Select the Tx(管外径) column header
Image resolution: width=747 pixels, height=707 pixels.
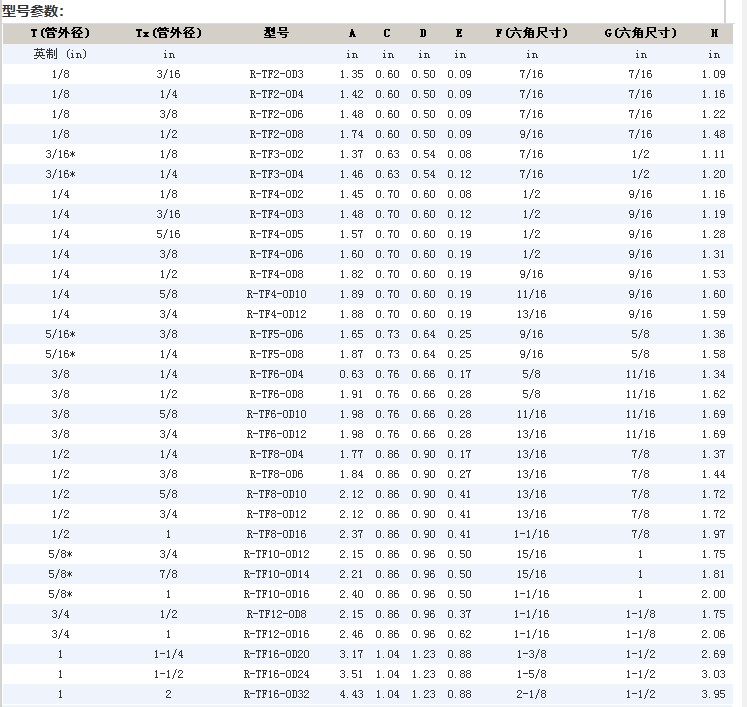(168, 33)
